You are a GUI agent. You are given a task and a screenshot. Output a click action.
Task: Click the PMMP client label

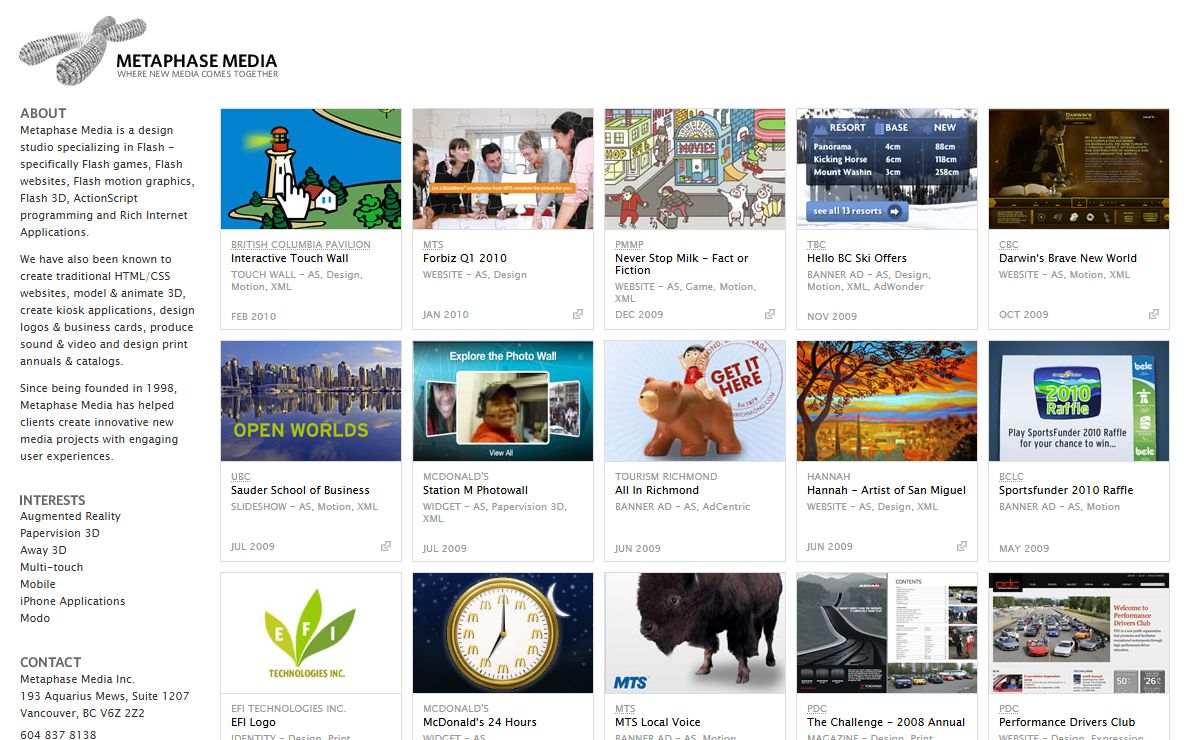(x=630, y=244)
